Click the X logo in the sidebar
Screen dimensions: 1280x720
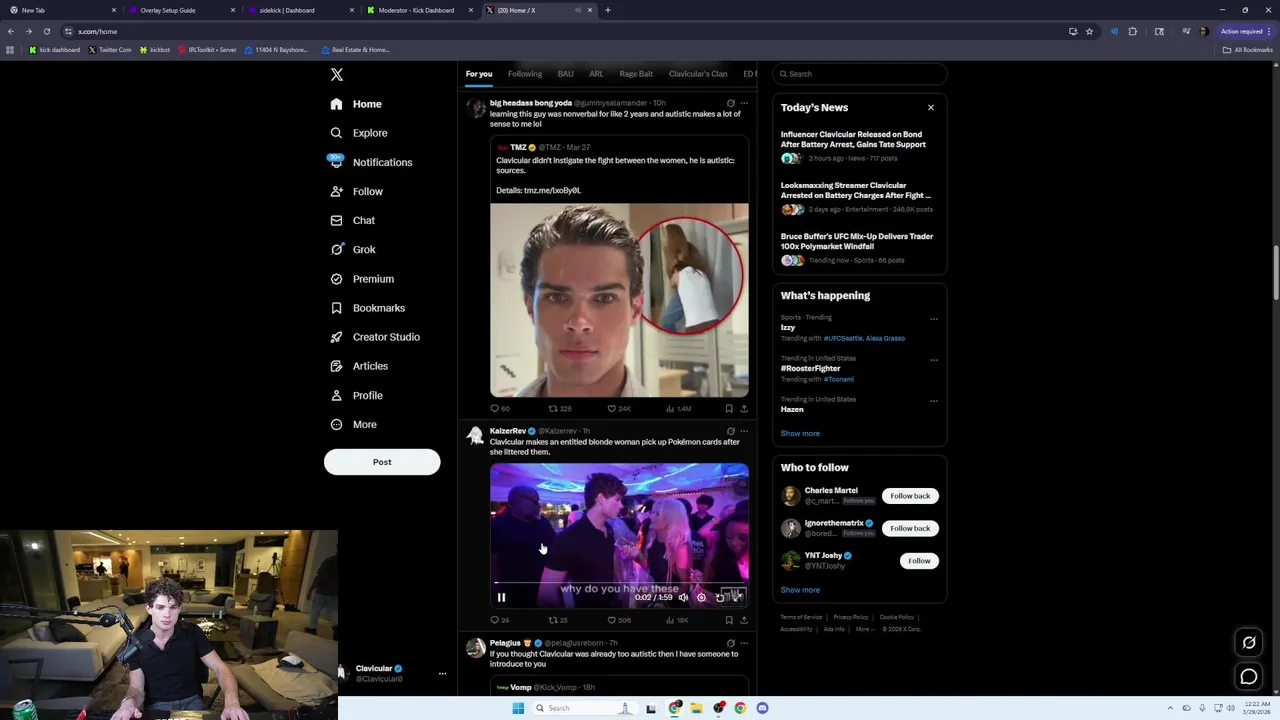337,75
